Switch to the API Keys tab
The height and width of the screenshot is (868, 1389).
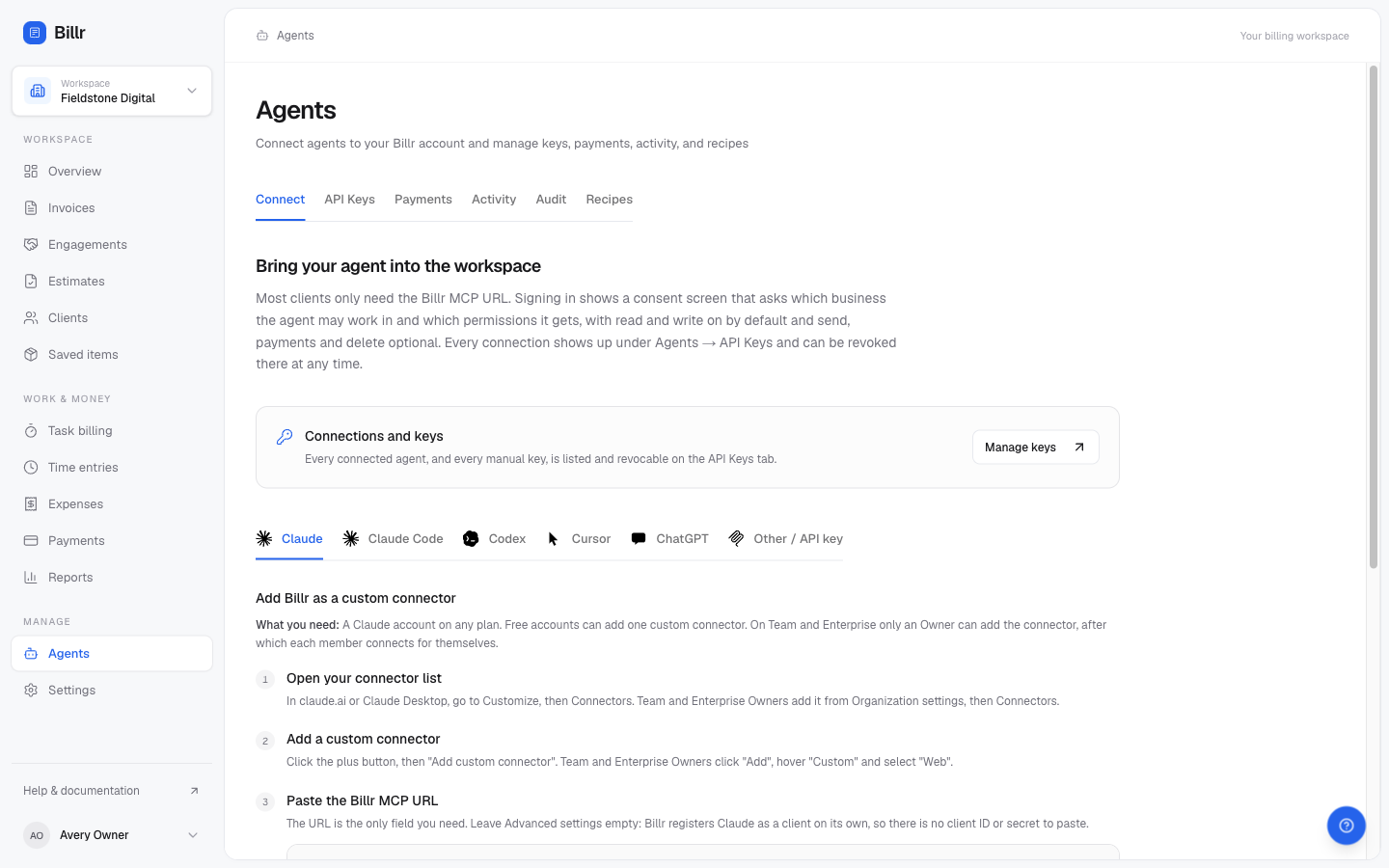pyautogui.click(x=350, y=200)
